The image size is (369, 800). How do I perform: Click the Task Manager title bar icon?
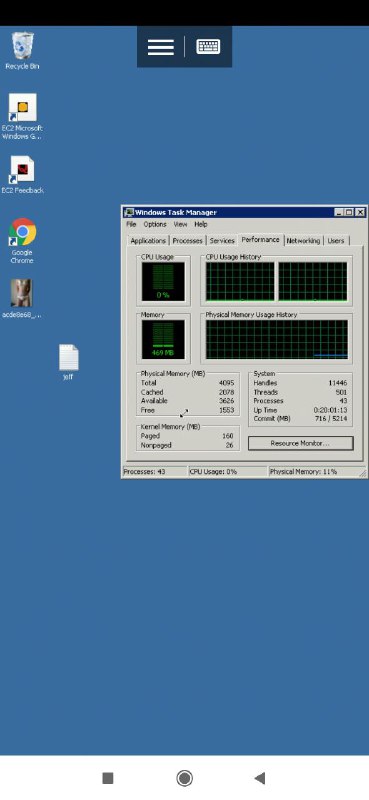pyautogui.click(x=129, y=212)
